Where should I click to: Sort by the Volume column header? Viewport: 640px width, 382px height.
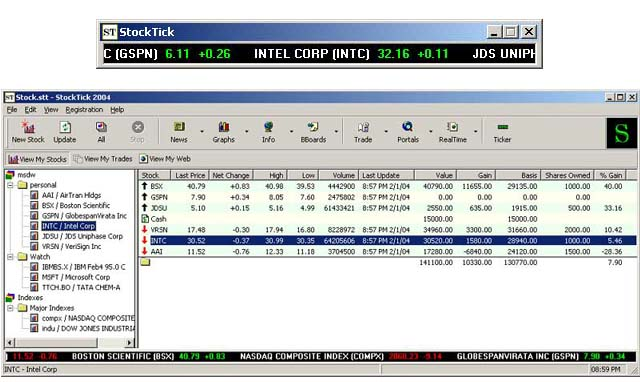pyautogui.click(x=338, y=175)
